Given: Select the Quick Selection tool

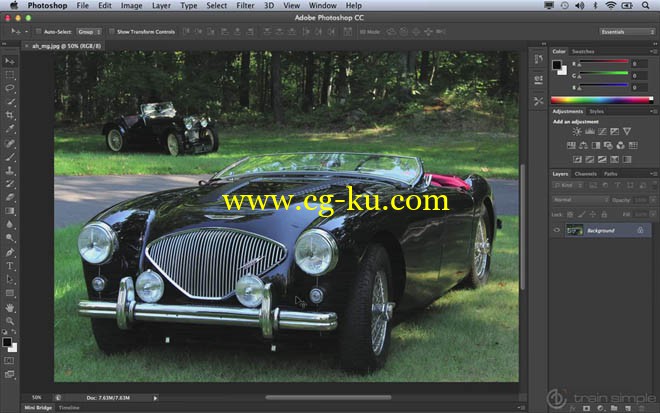Looking at the screenshot, I should pos(10,102).
